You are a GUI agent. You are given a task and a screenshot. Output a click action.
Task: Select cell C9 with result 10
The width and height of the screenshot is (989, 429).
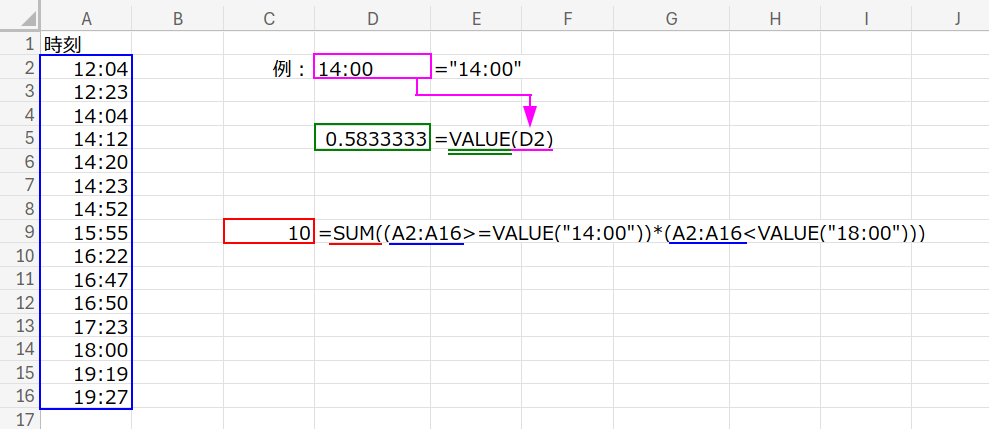pyautogui.click(x=269, y=232)
